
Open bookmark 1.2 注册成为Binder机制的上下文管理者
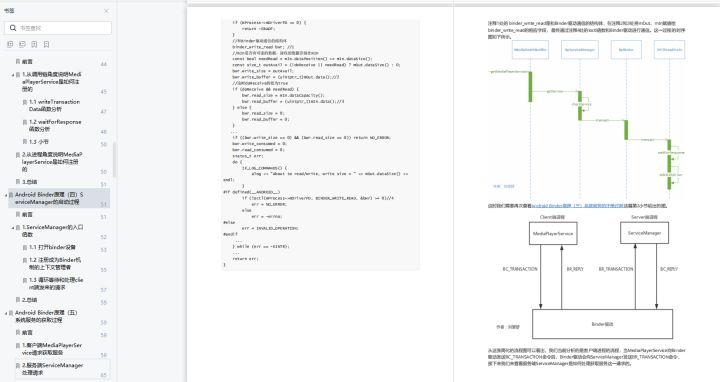coord(55,264)
